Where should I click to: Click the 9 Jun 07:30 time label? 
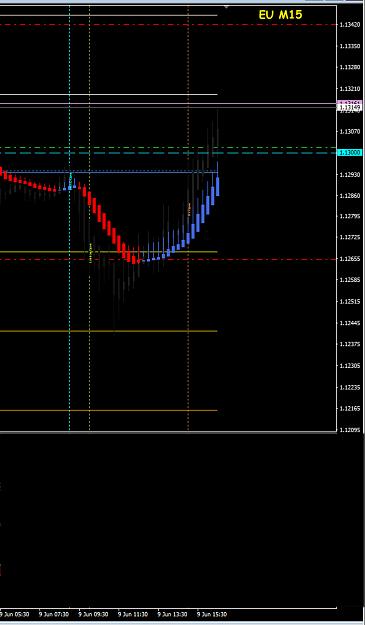tap(54, 615)
